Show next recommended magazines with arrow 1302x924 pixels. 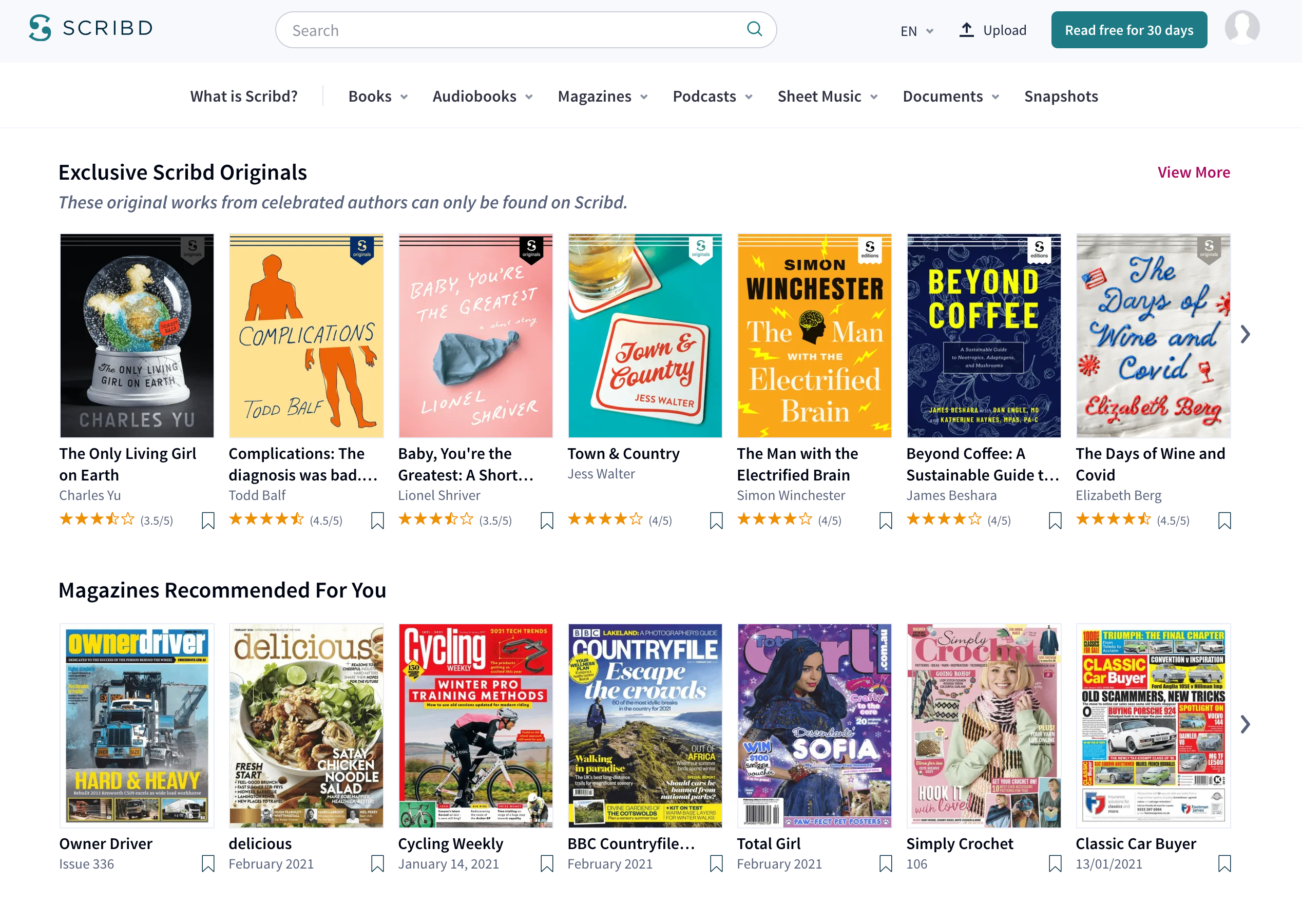[x=1245, y=724]
